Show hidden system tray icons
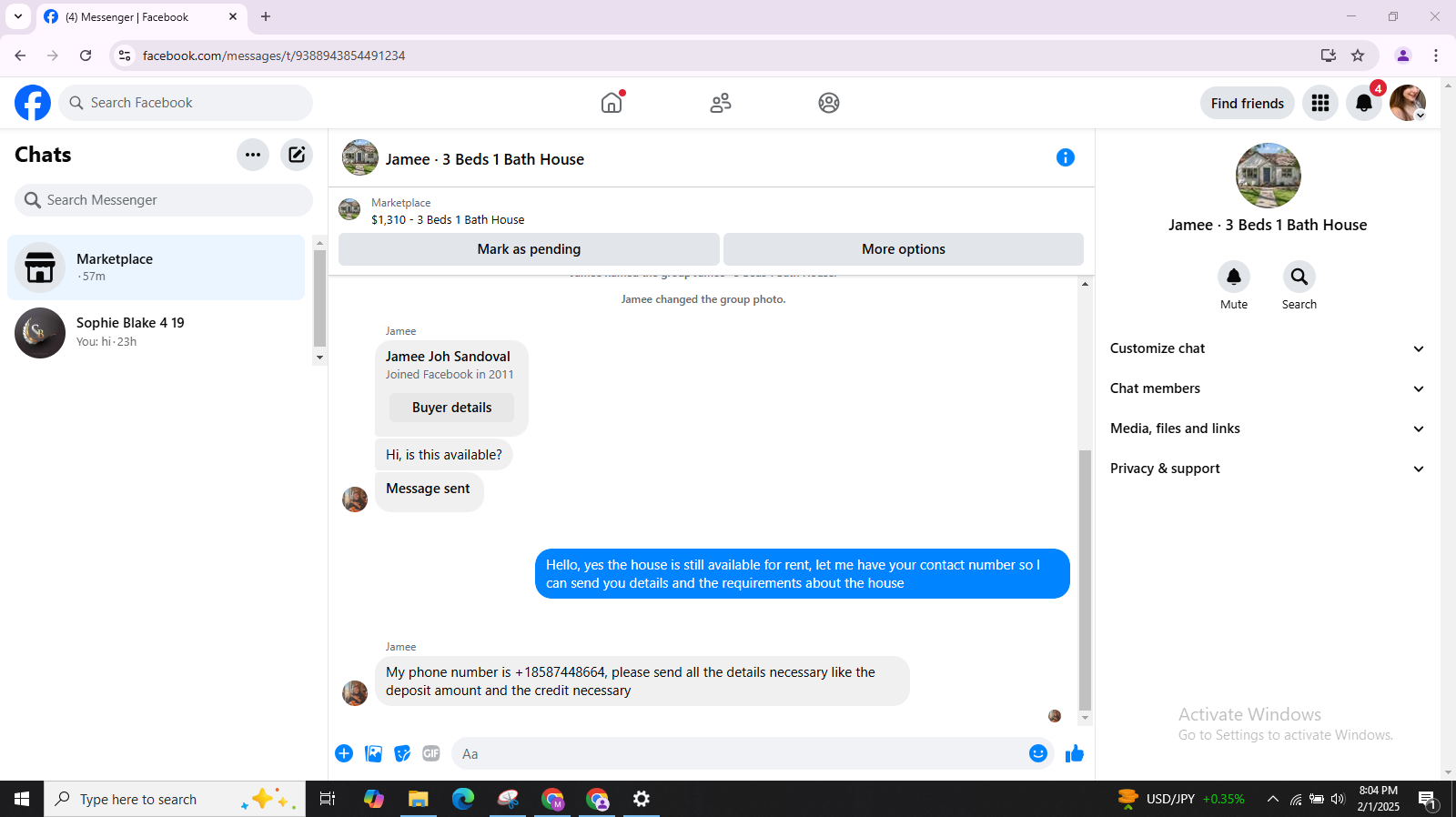This screenshot has height=817, width=1456. click(1272, 799)
